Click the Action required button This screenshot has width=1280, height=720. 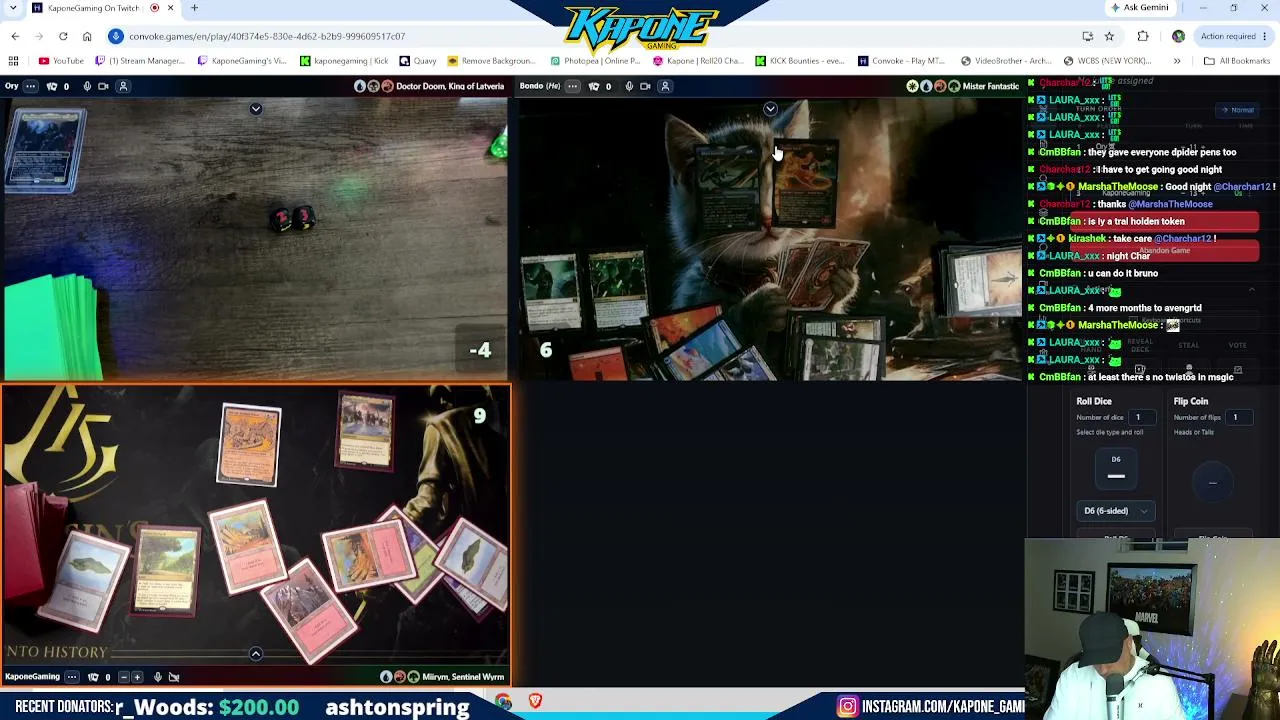(1228, 36)
